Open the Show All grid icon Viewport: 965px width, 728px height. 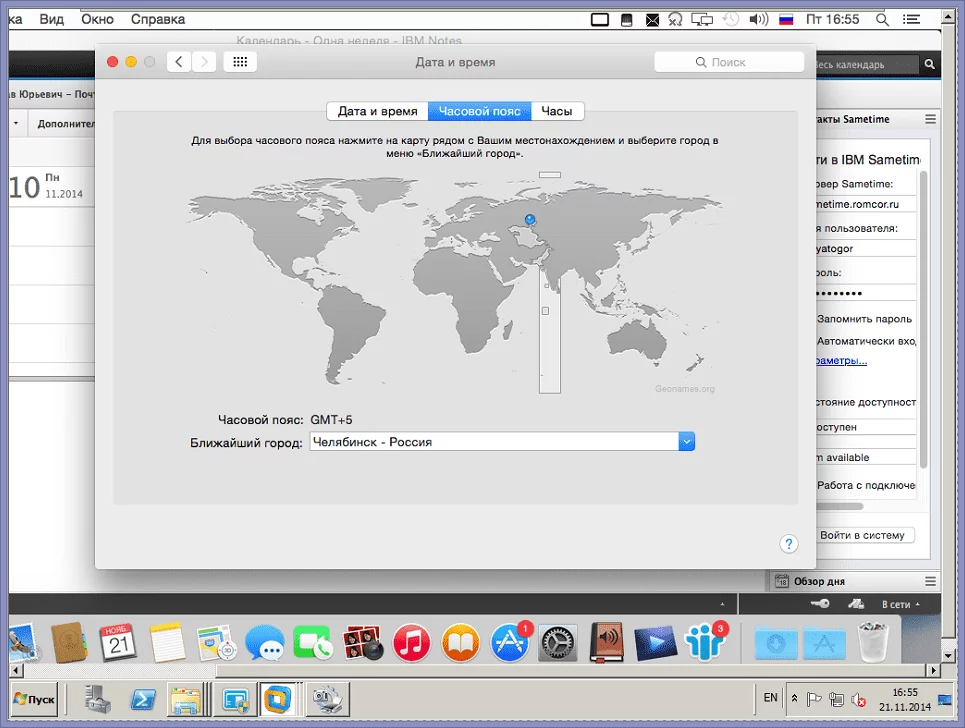(239, 62)
